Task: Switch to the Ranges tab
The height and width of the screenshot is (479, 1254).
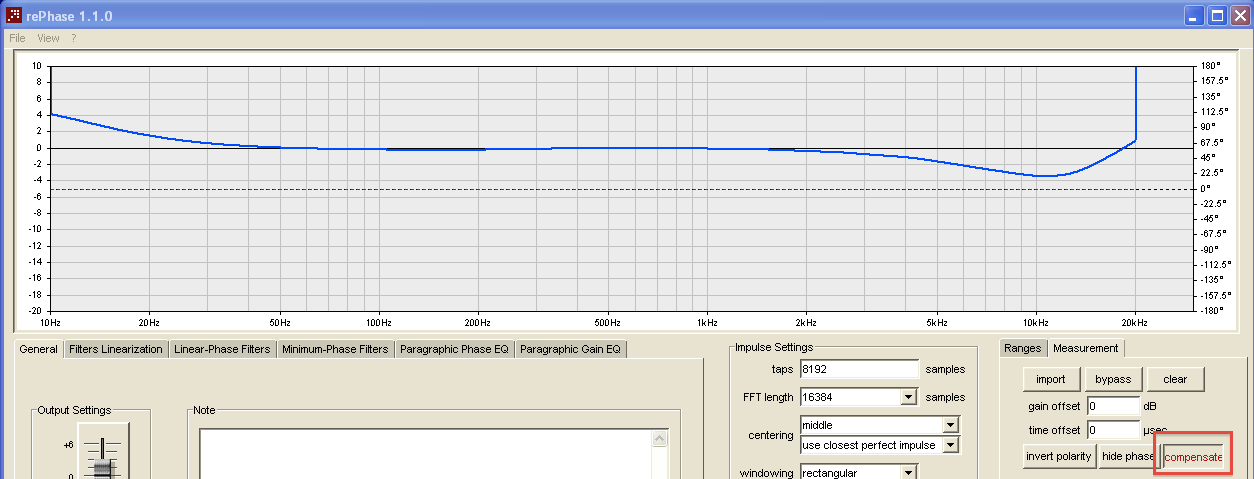Action: point(1022,349)
